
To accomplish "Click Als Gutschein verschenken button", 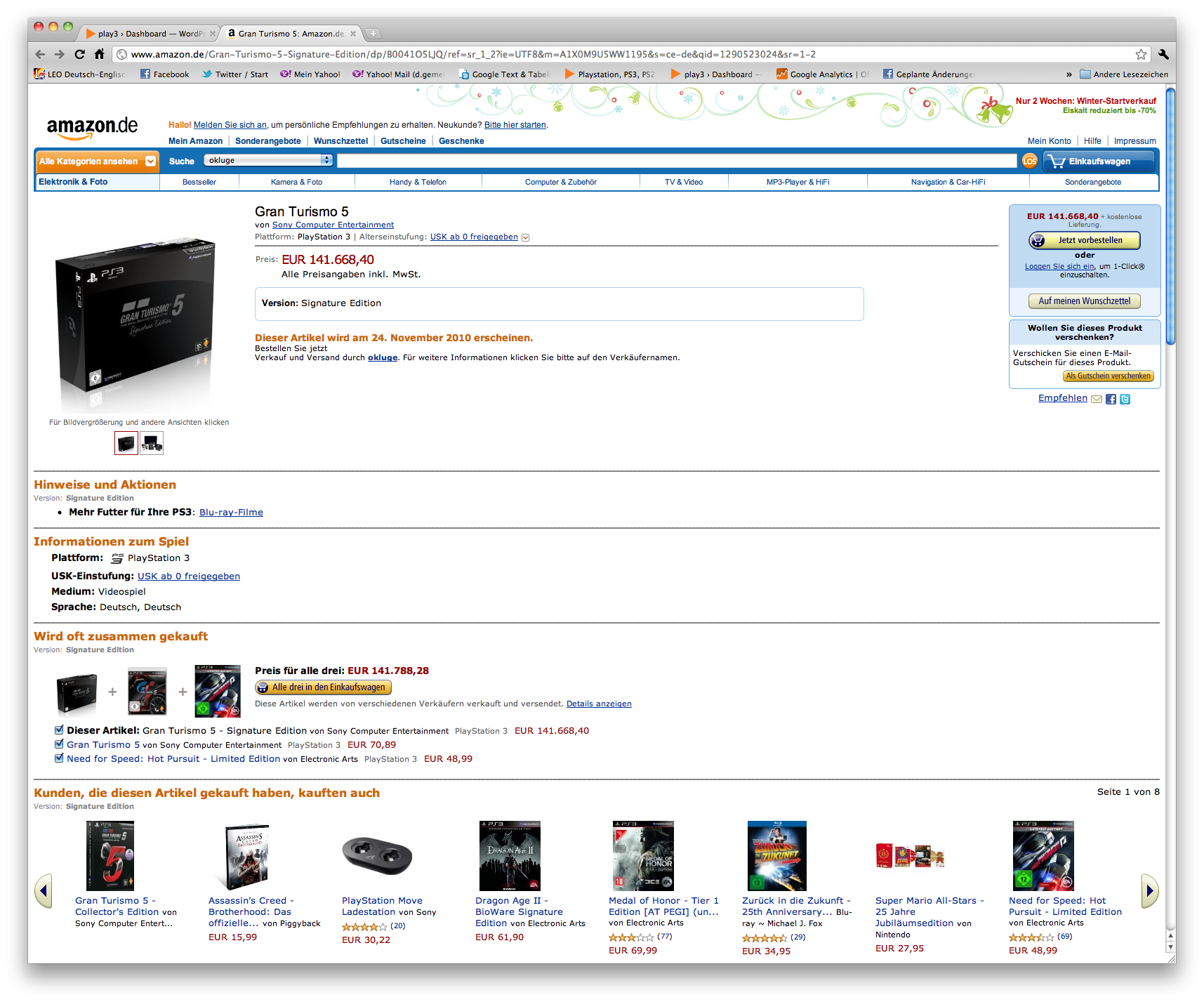I will click(x=1109, y=376).
